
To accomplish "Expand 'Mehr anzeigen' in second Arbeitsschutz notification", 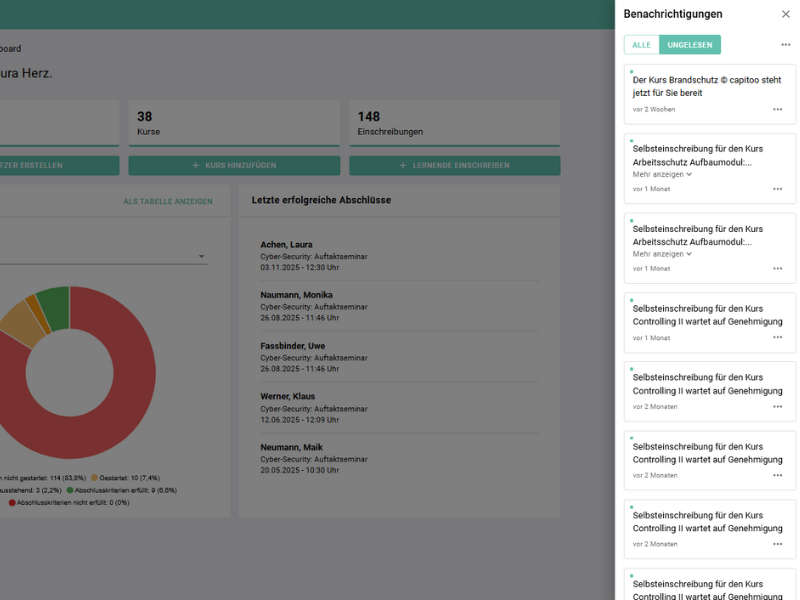I will click(x=662, y=254).
